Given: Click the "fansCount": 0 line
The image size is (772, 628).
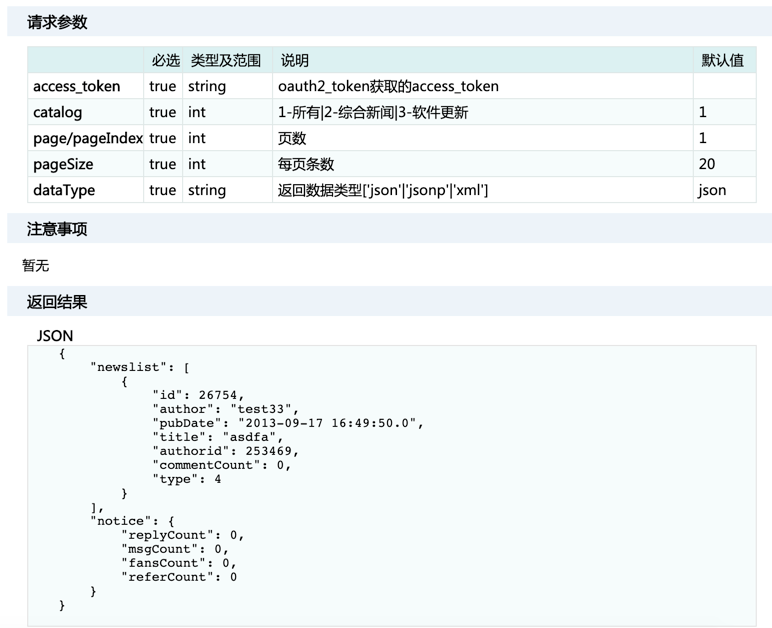Looking at the screenshot, I should point(179,563).
